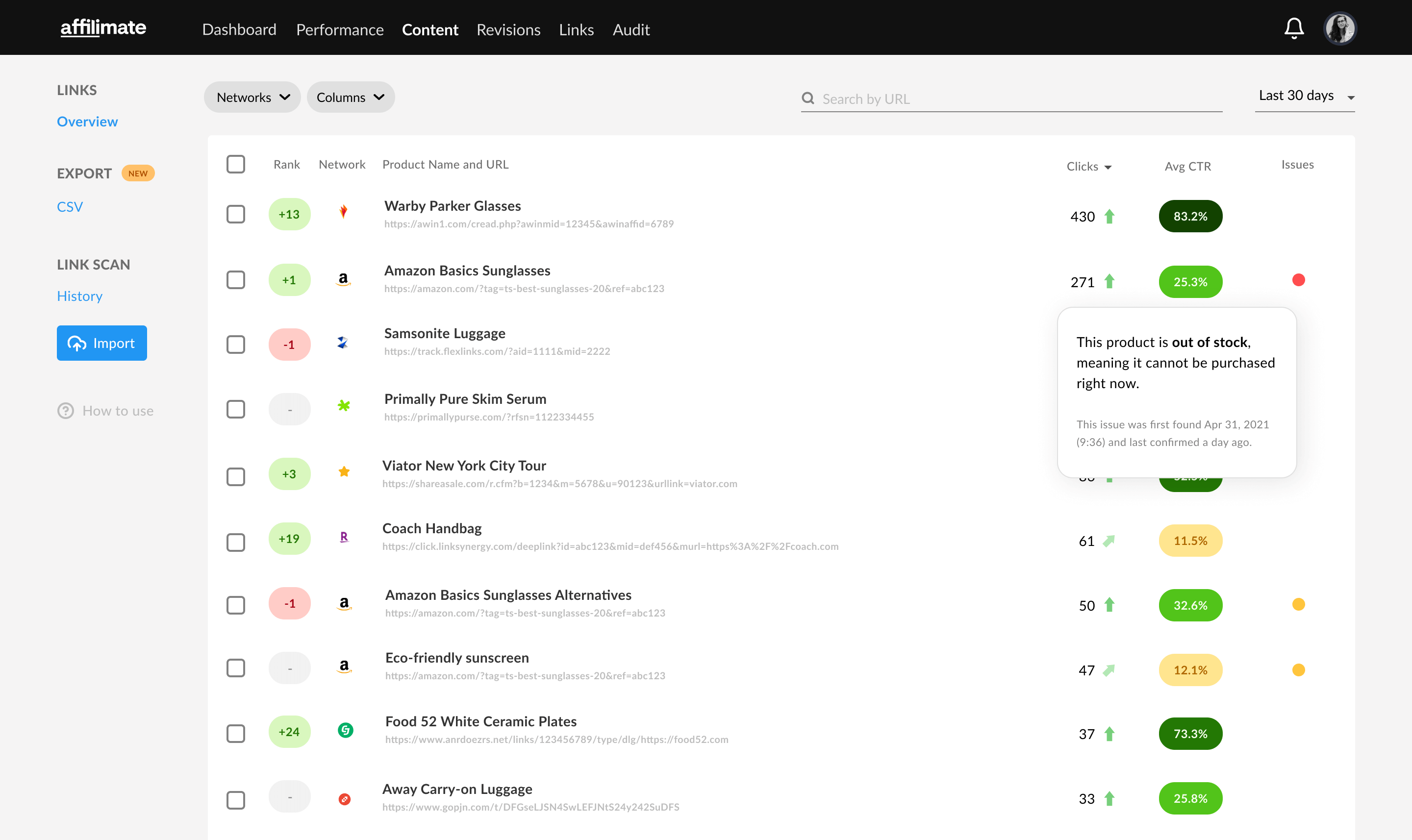
Task: Check the Primally Pure Skim Serum row
Action: pos(235,409)
